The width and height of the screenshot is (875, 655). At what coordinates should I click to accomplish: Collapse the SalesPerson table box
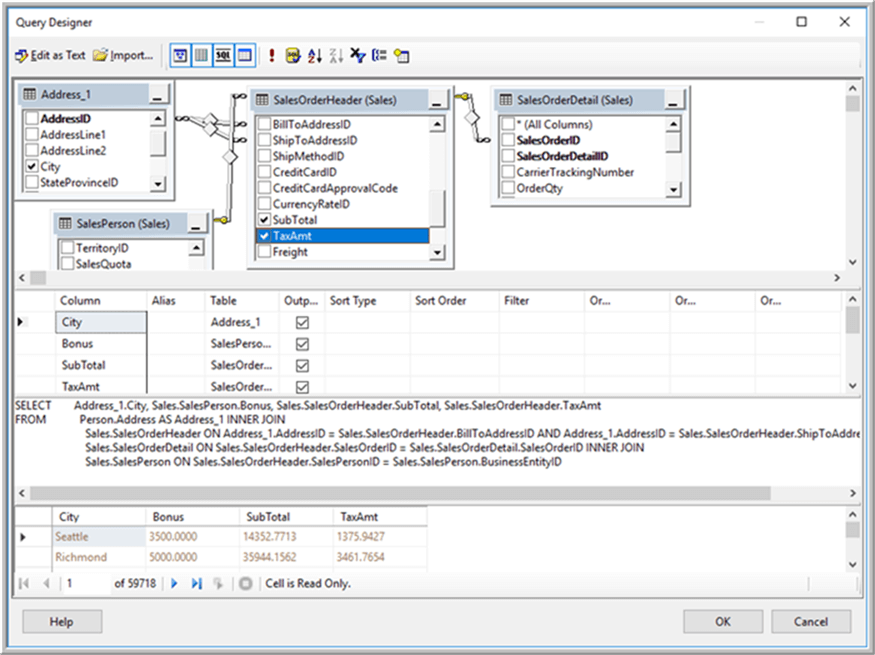[196, 225]
